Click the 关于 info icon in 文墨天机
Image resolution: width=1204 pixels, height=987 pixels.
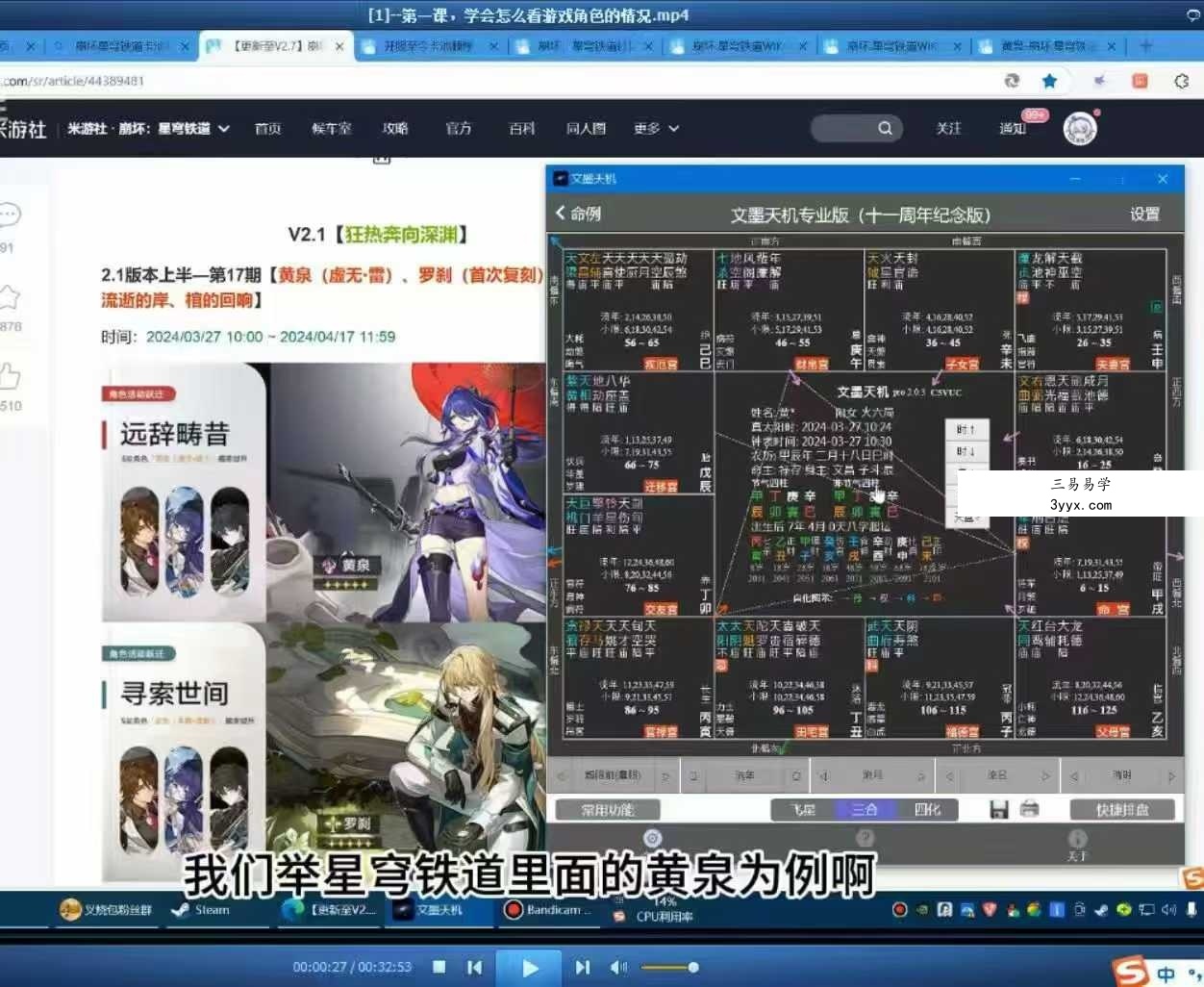tap(1077, 844)
